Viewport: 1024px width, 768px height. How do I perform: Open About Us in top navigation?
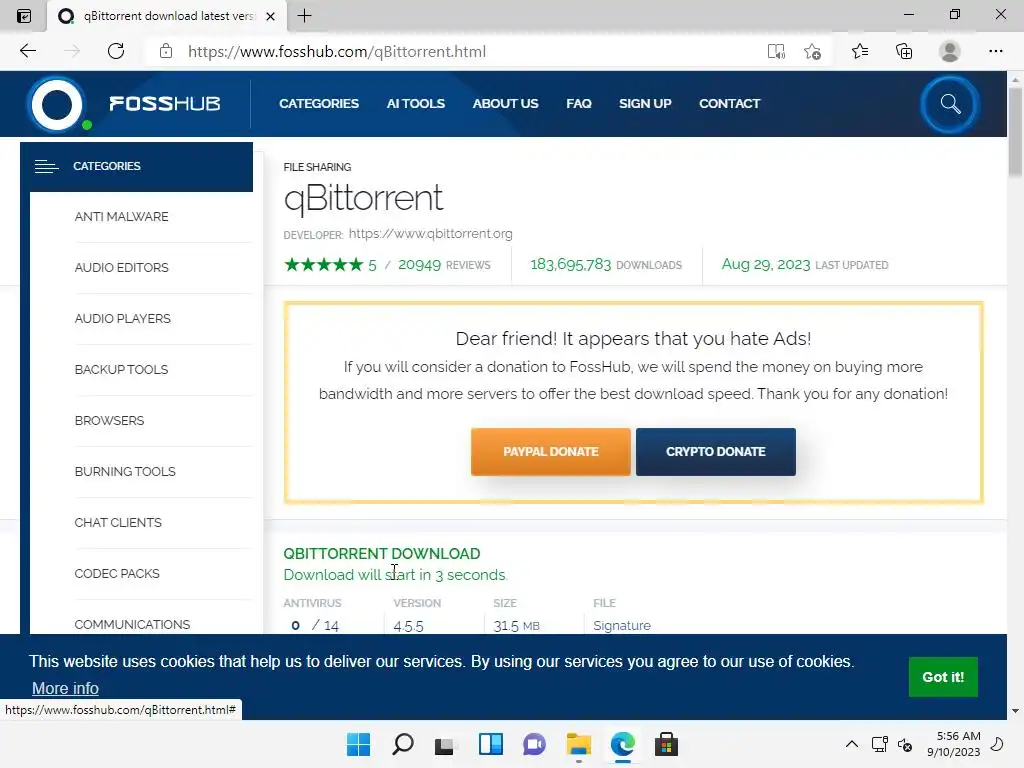505,104
